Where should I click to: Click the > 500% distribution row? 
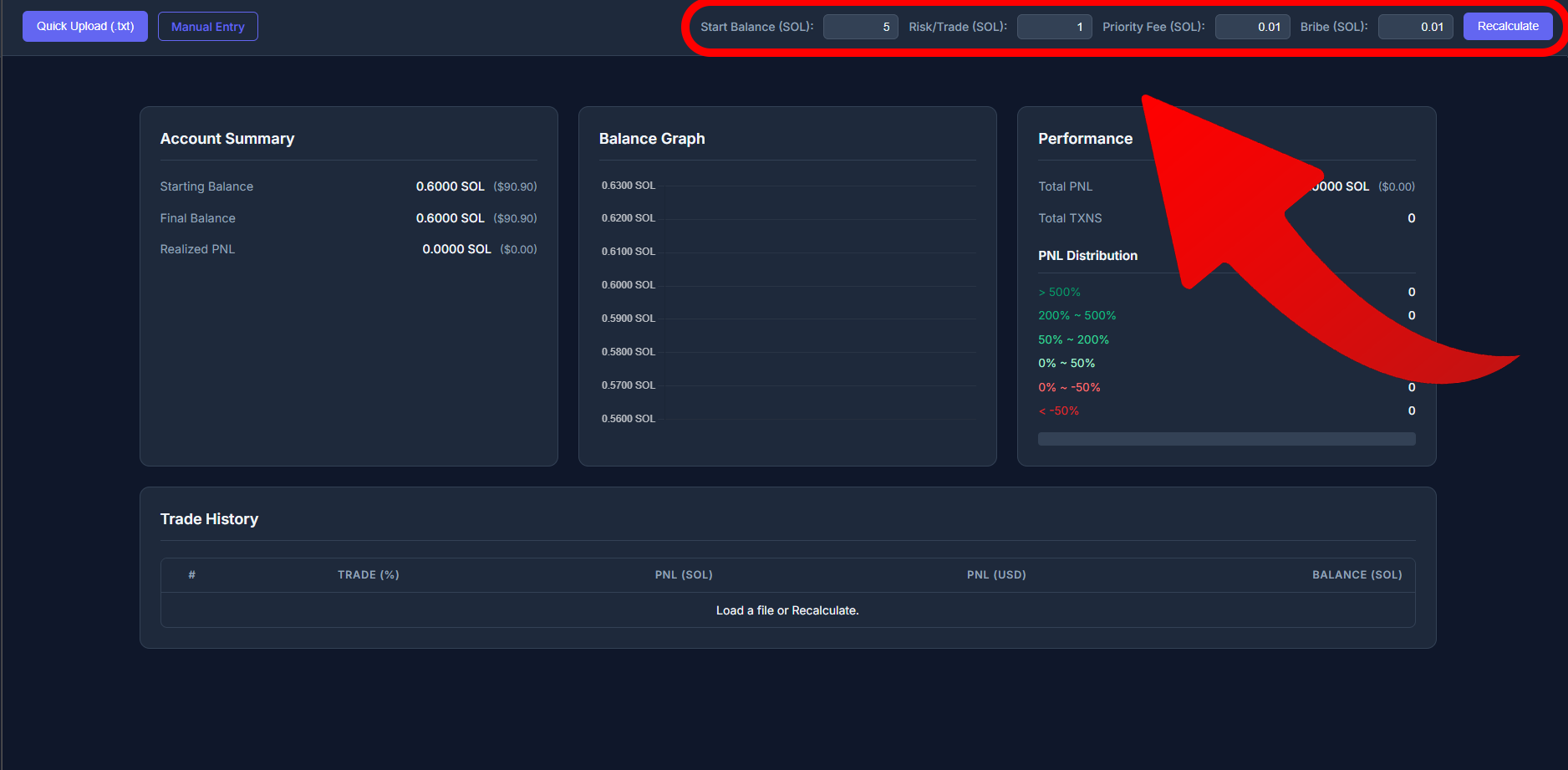tap(1226, 292)
